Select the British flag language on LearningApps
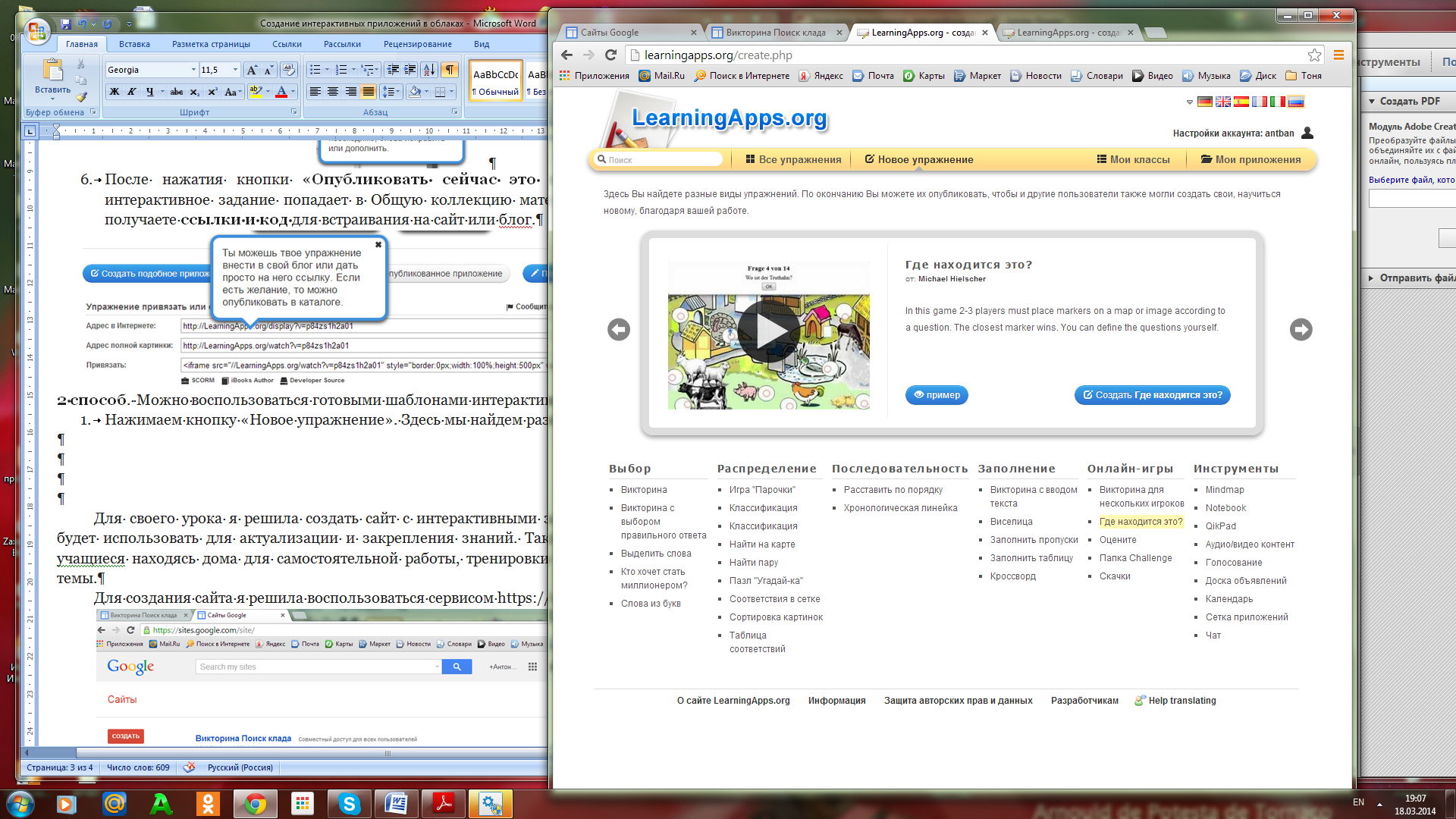Image resolution: width=1456 pixels, height=819 pixels. (x=1223, y=102)
